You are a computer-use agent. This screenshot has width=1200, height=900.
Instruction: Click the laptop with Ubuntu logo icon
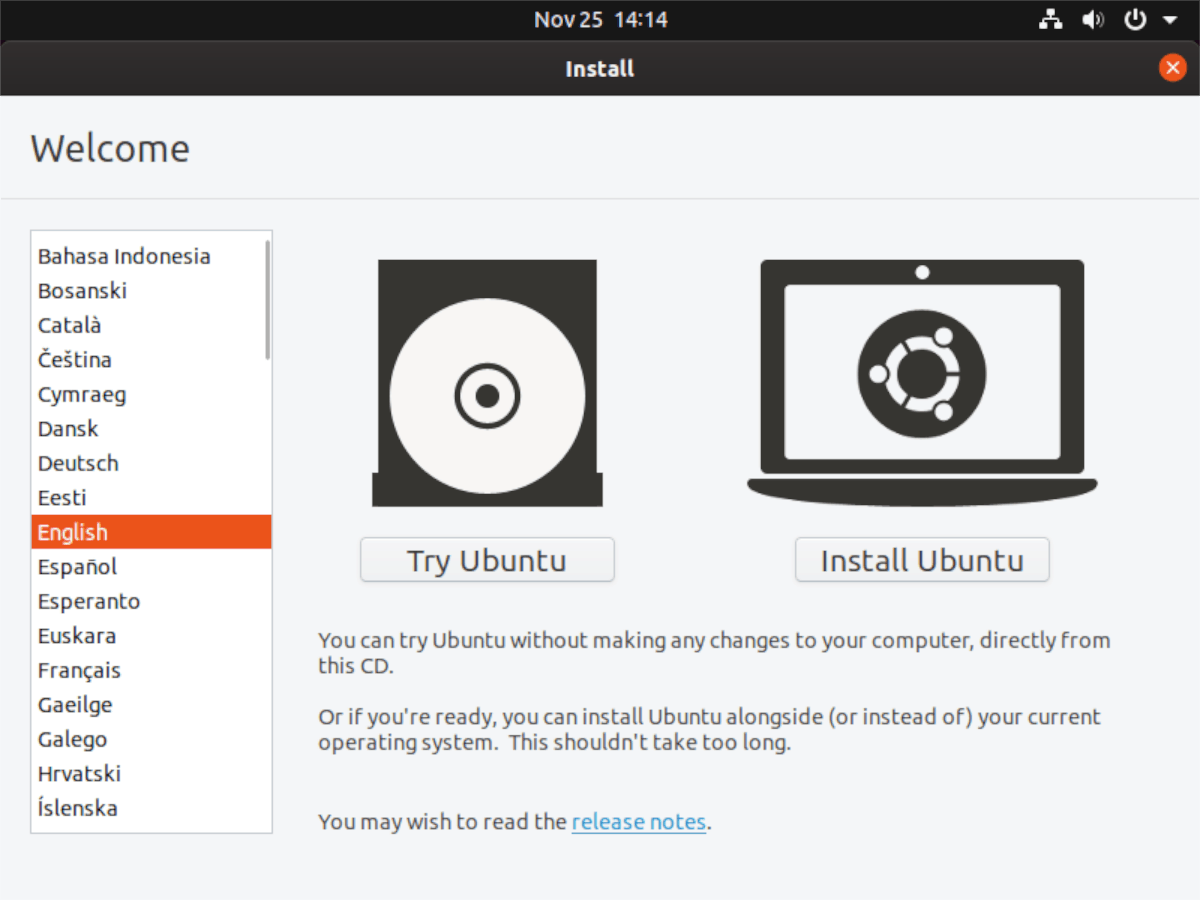tap(921, 380)
